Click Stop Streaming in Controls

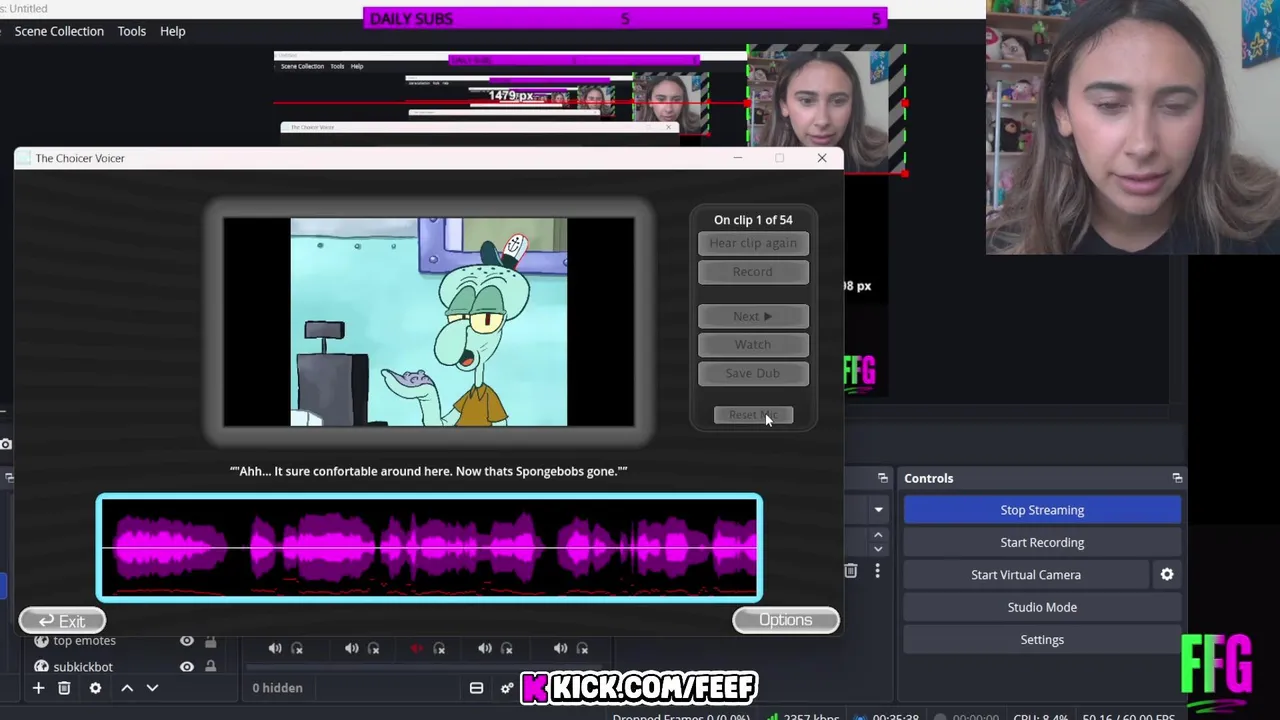1042,510
